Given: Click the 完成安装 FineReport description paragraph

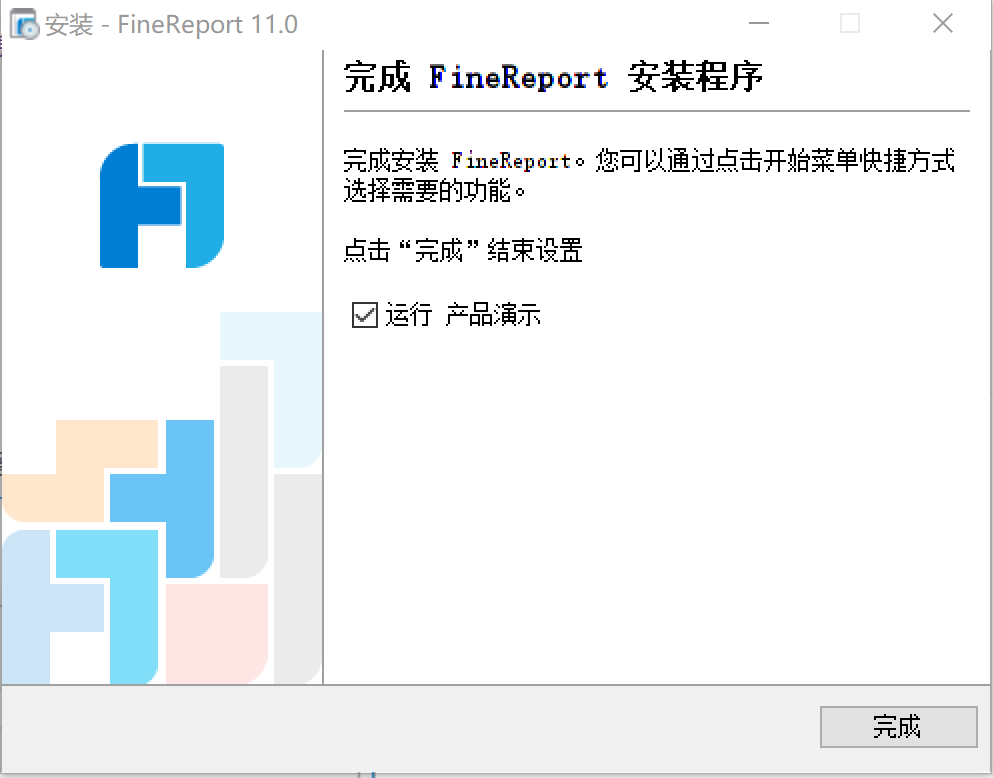Looking at the screenshot, I should (649, 175).
